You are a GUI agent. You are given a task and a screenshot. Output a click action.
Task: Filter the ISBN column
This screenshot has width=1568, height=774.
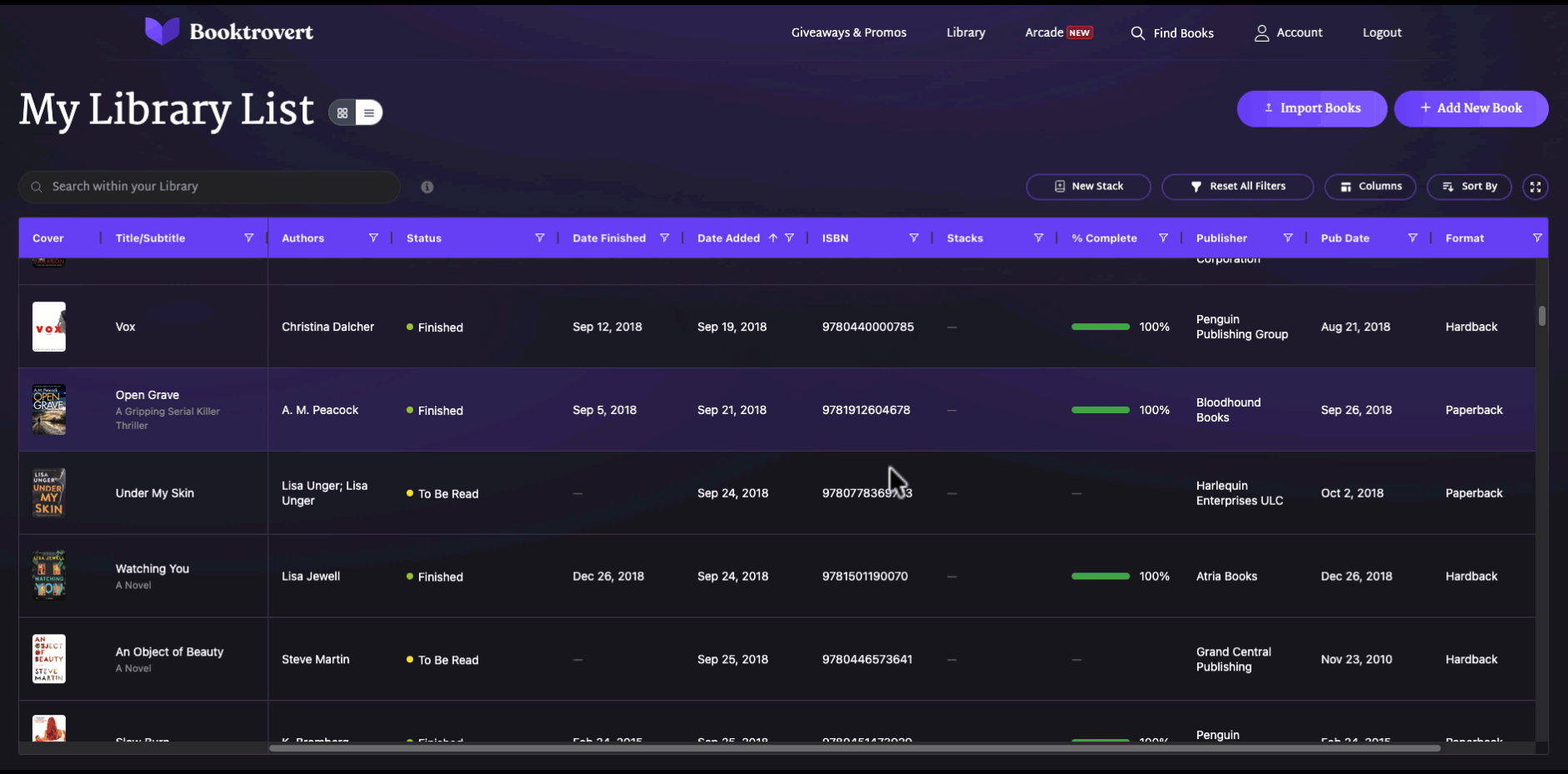(913, 238)
